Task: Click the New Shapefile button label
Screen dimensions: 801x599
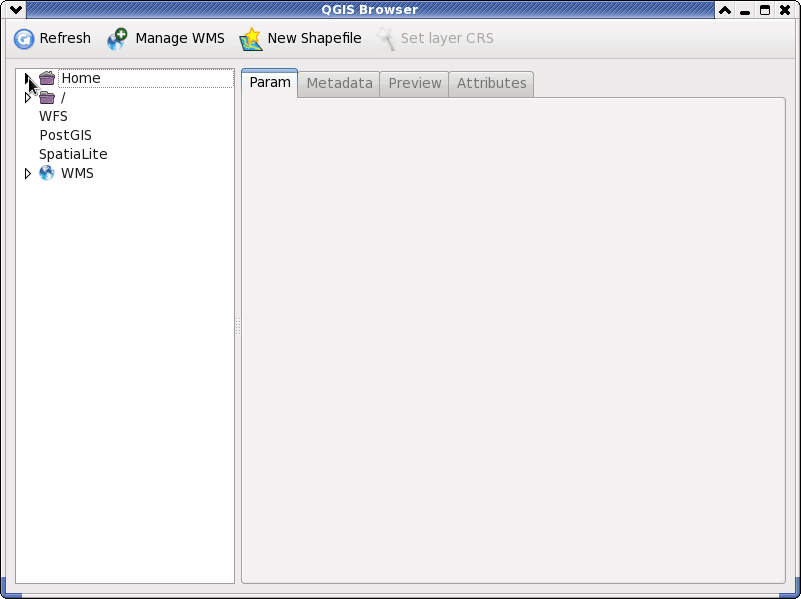Action: pyautogui.click(x=314, y=38)
